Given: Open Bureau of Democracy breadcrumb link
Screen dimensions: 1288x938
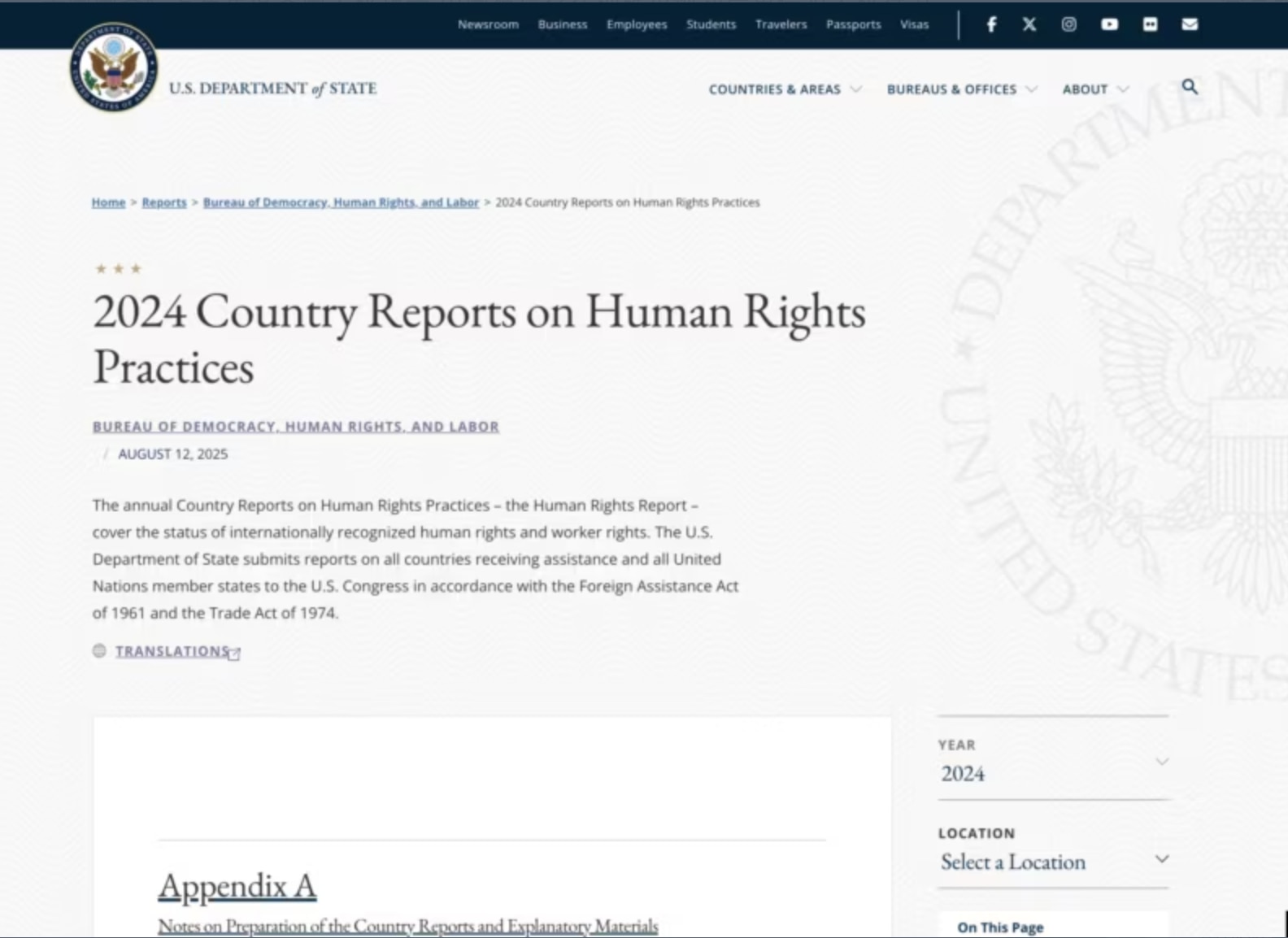Looking at the screenshot, I should [x=341, y=202].
